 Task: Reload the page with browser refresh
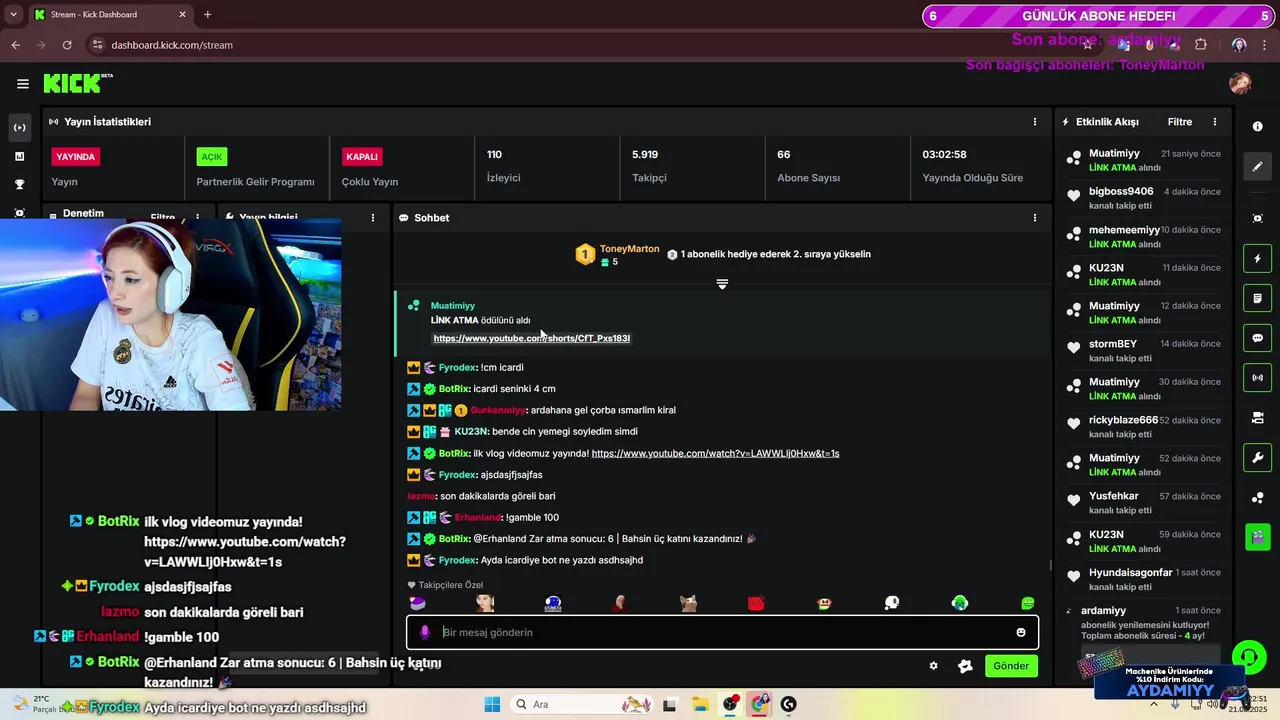pyautogui.click(x=67, y=45)
